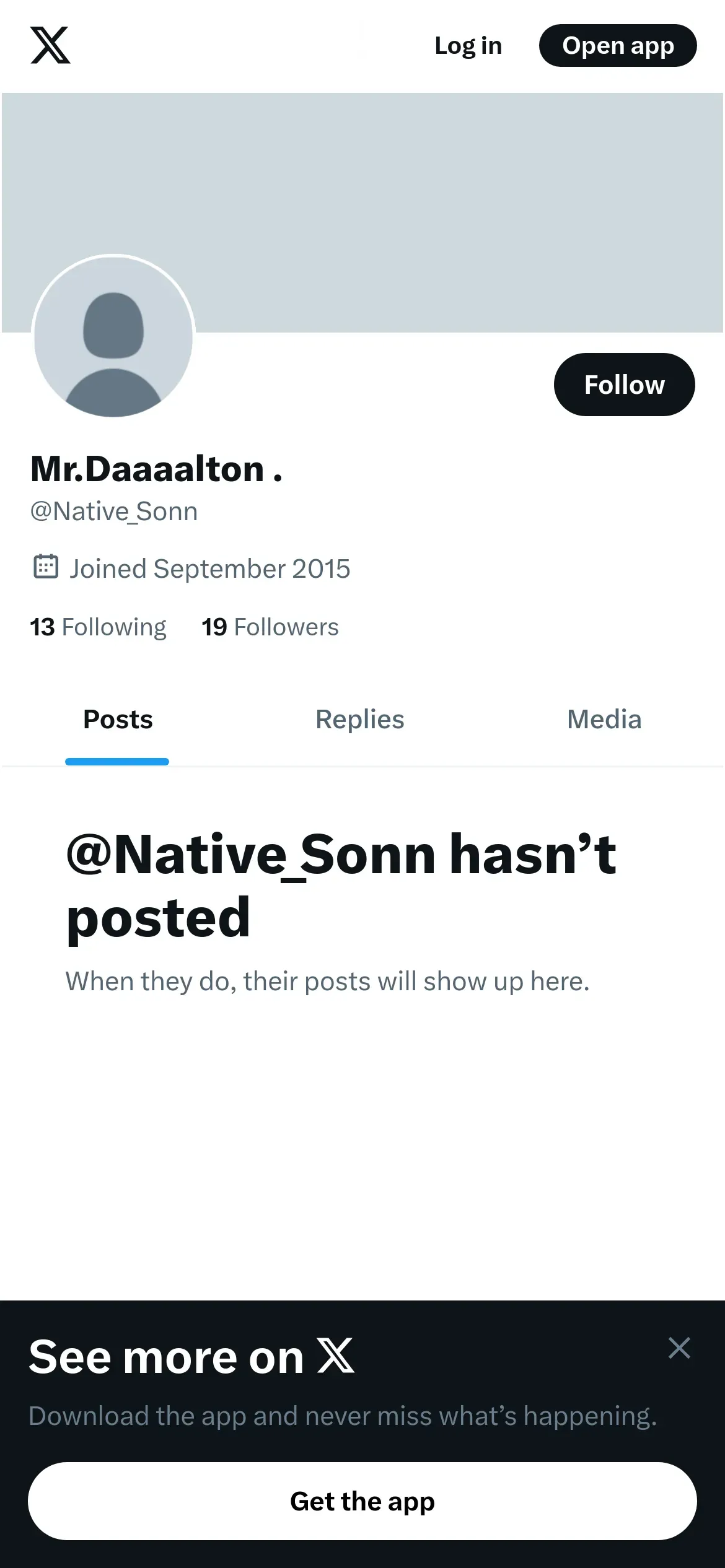
Task: Click the Mr.Daaaalton display name
Action: (156, 469)
